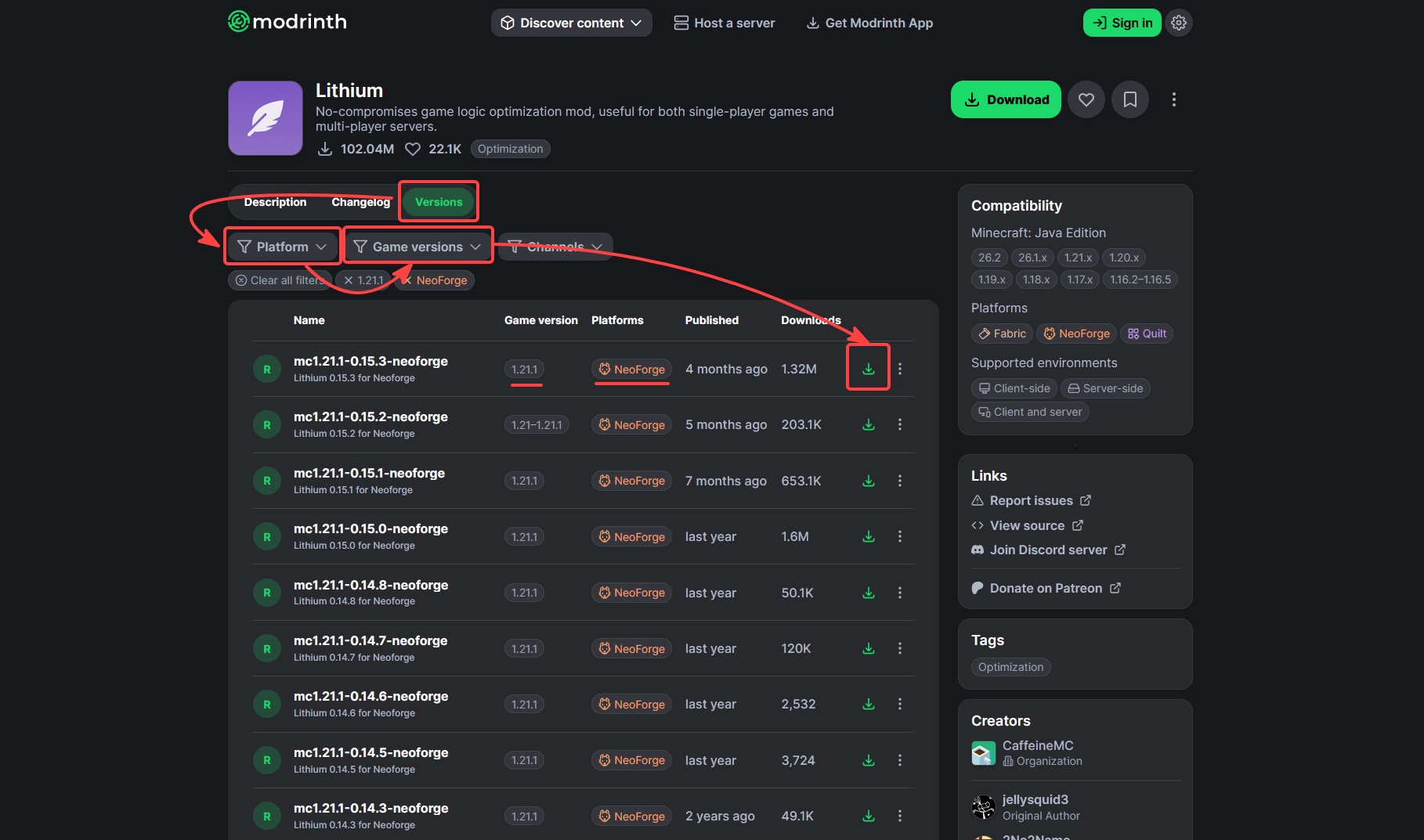Open the Channels filter dropdown
Image resolution: width=1424 pixels, height=840 pixels.
(555, 247)
